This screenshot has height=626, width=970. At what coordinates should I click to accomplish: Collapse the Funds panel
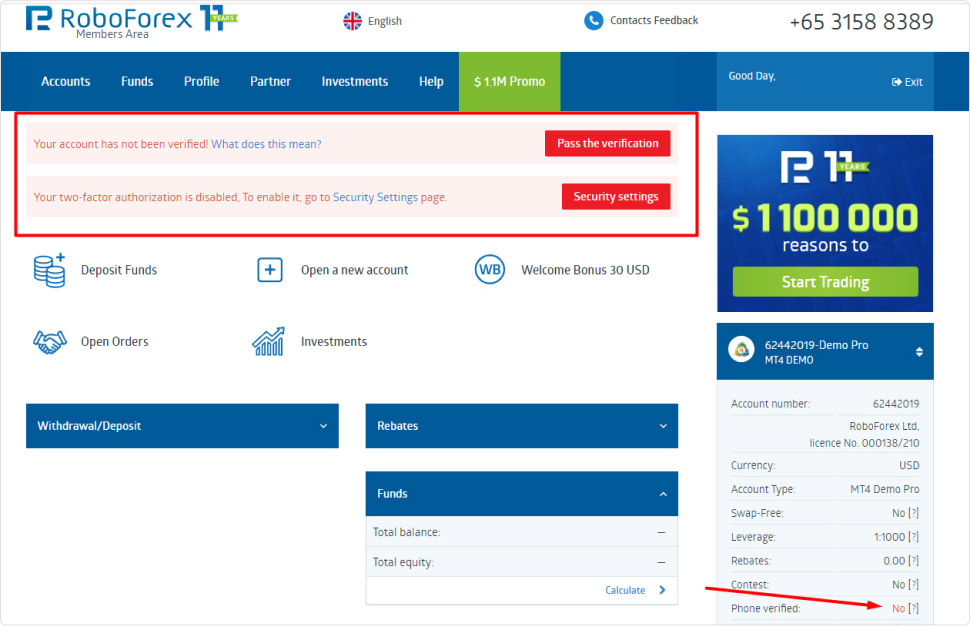click(x=521, y=494)
